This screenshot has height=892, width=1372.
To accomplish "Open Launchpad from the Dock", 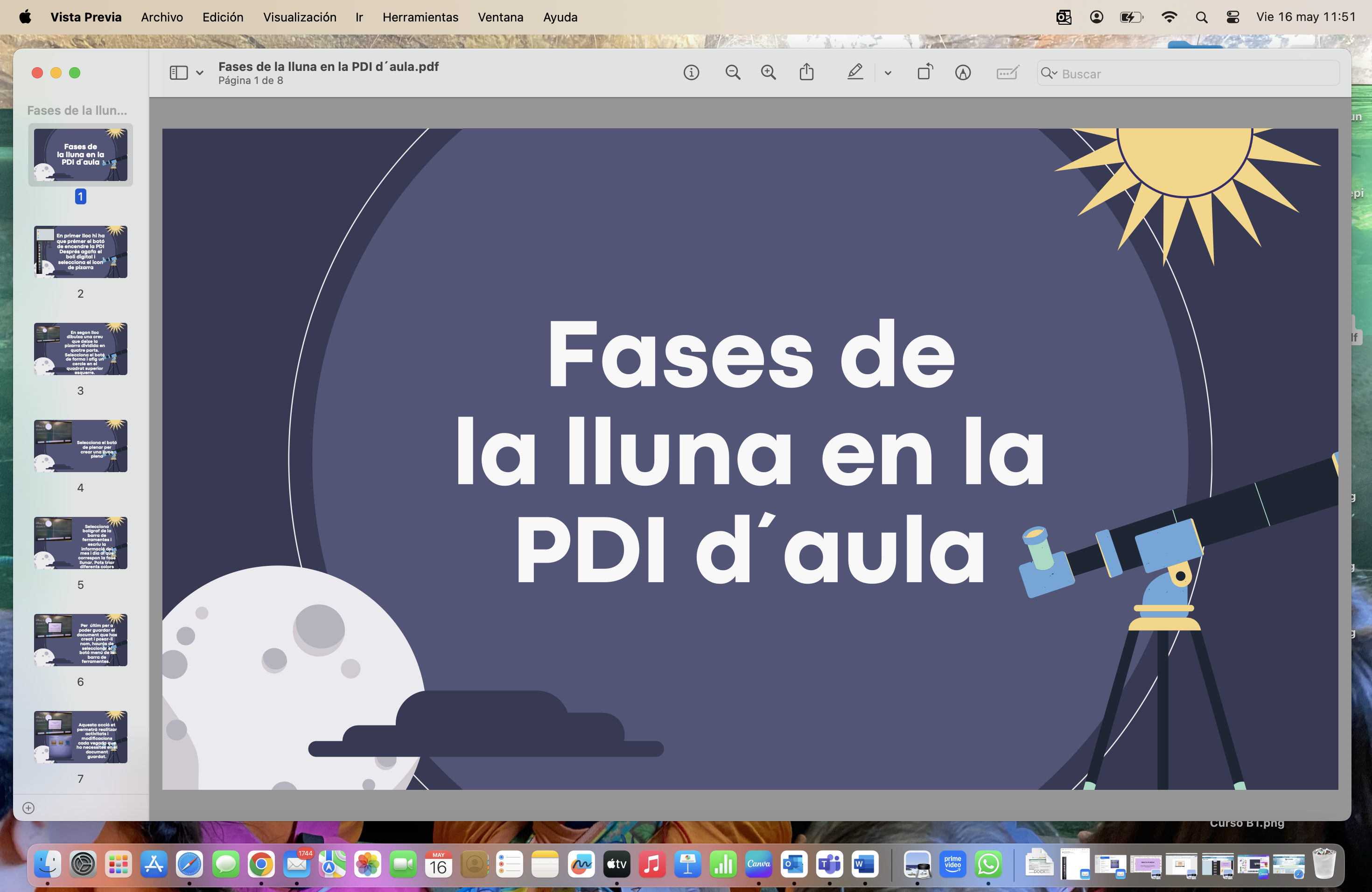I will [x=119, y=864].
